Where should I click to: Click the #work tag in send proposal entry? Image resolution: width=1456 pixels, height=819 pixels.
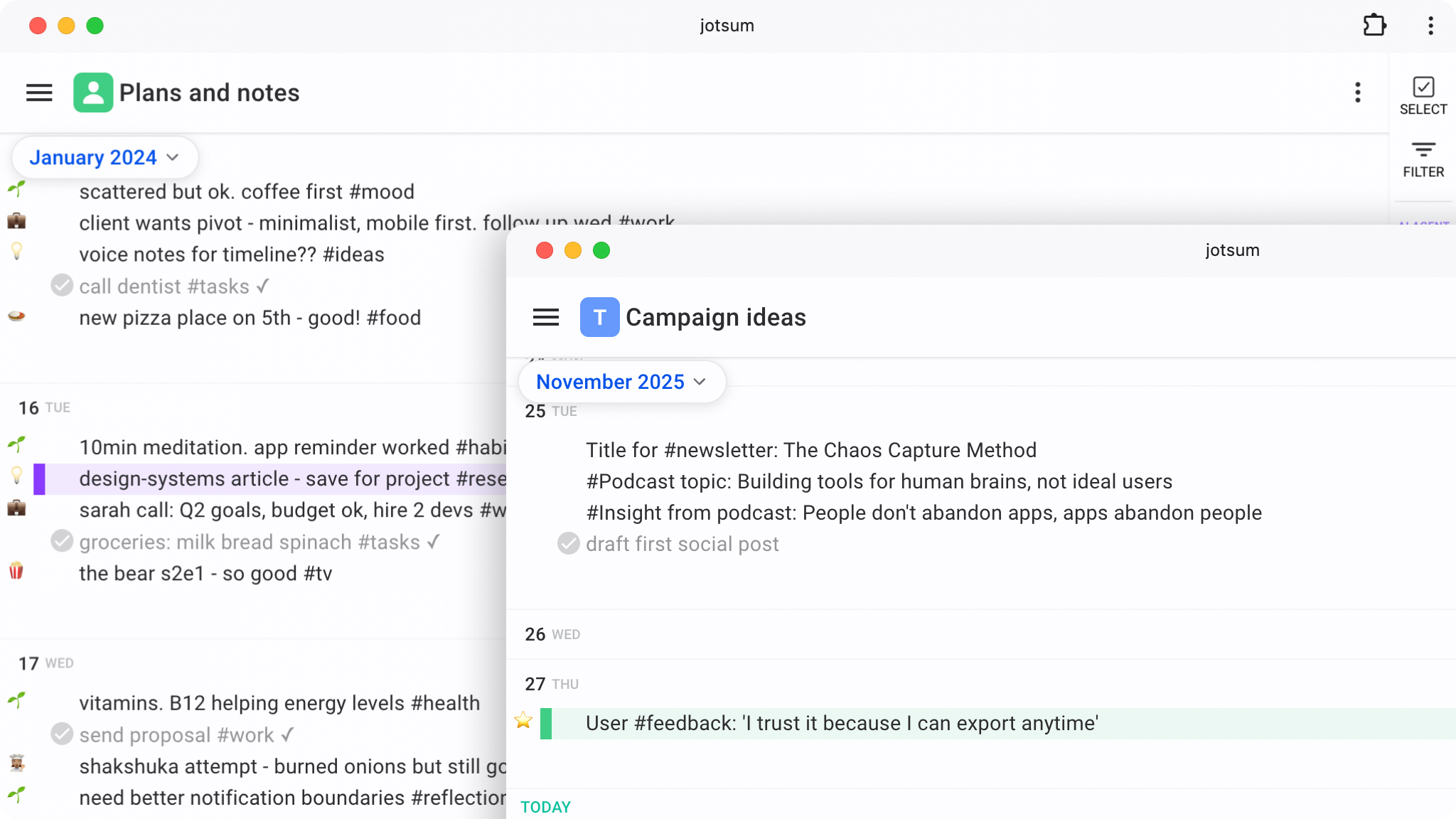click(x=246, y=735)
